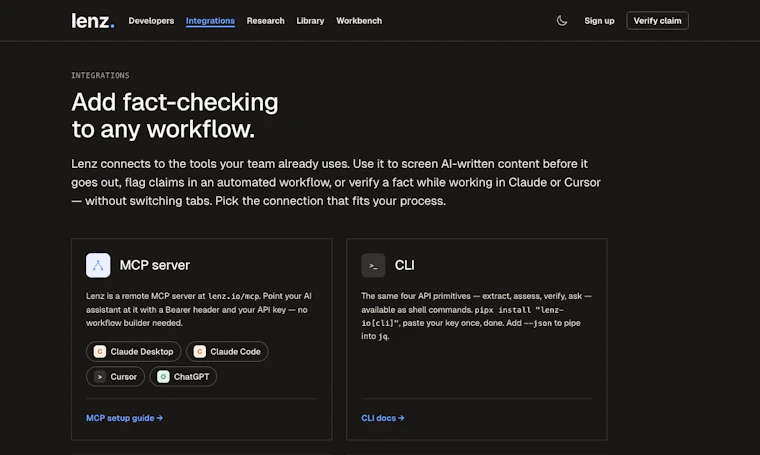
Task: Toggle dark mode moon icon
Action: click(x=562, y=21)
